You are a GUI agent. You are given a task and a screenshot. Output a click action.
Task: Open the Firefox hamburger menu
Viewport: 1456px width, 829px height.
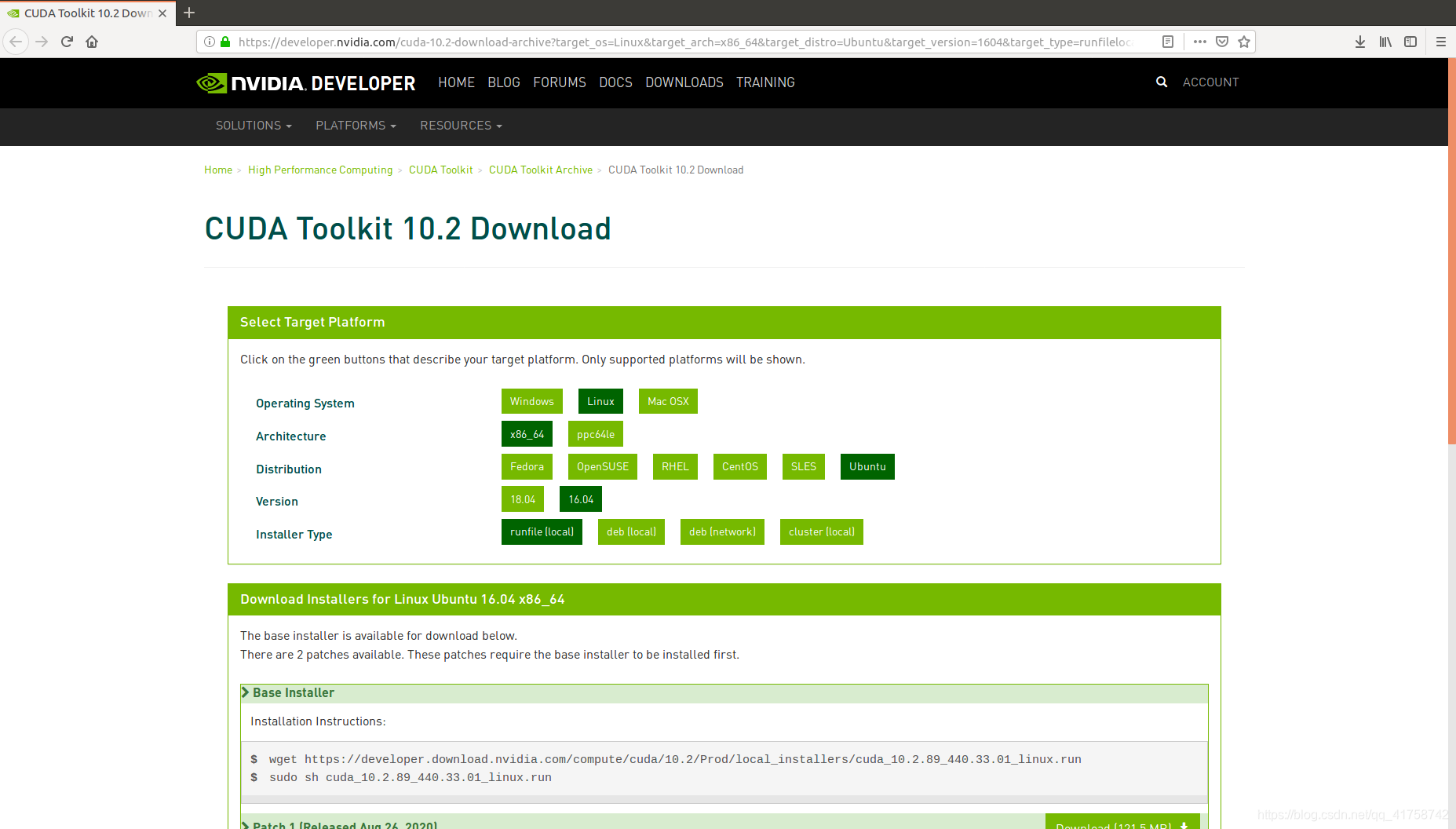click(1441, 42)
